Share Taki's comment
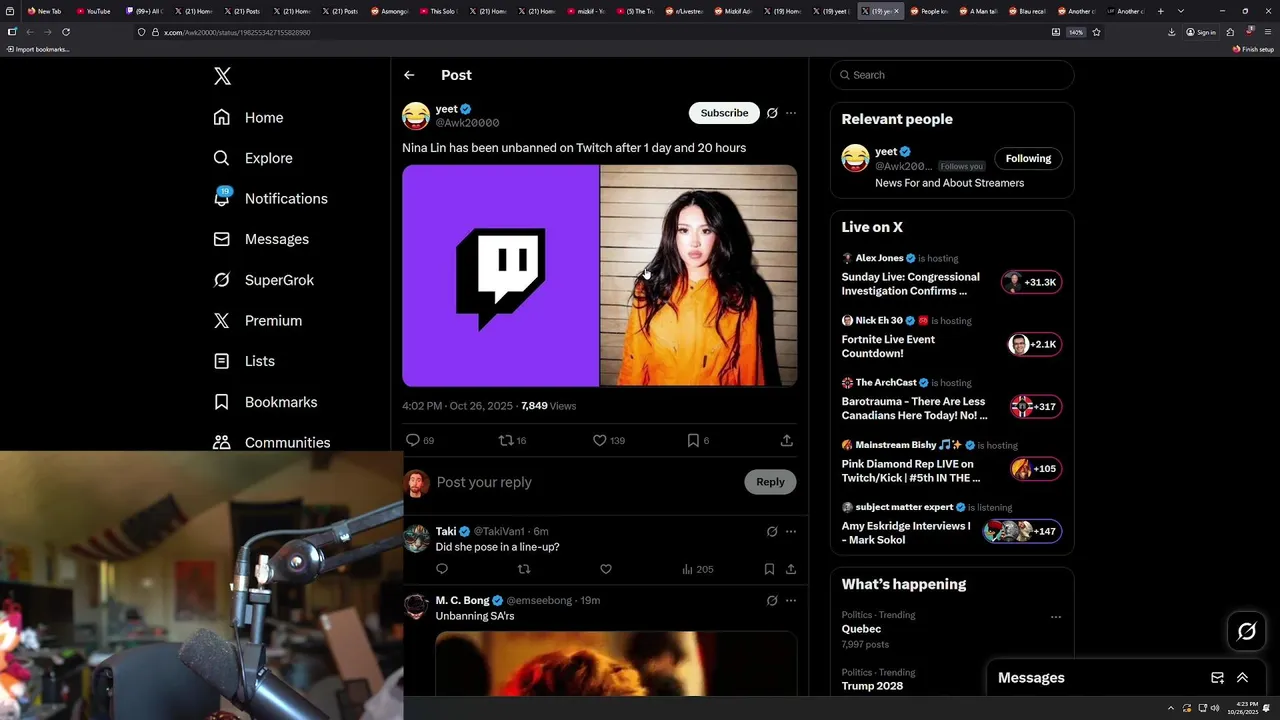Screen dimensions: 1280x720 tap(791, 569)
